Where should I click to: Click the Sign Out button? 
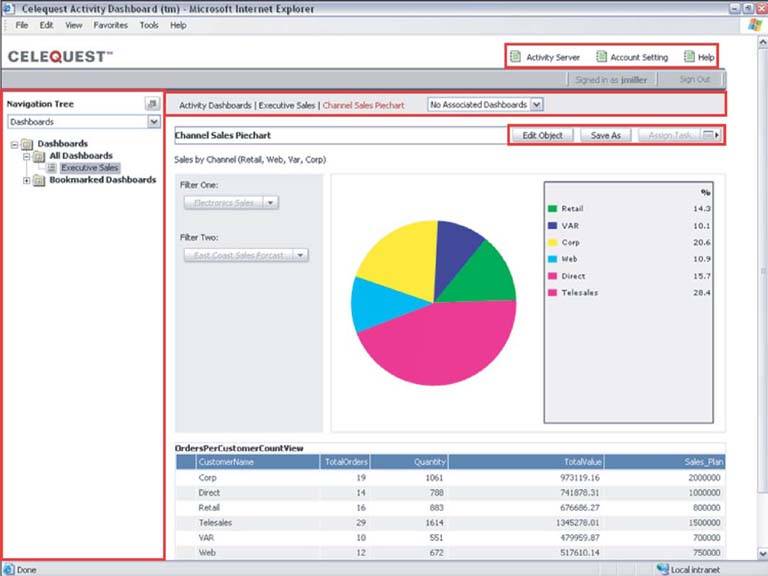694,79
